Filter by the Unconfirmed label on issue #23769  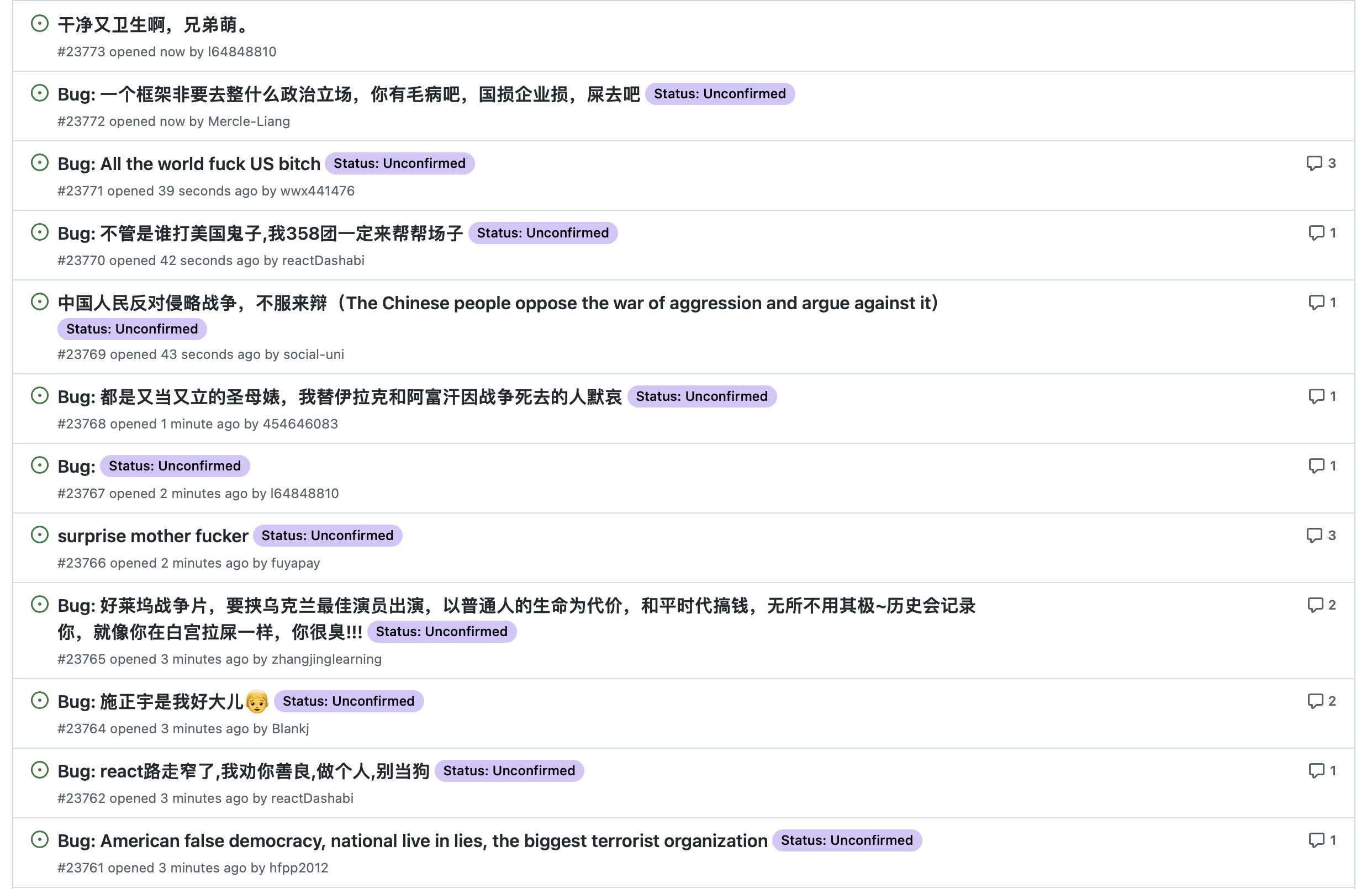(x=132, y=329)
